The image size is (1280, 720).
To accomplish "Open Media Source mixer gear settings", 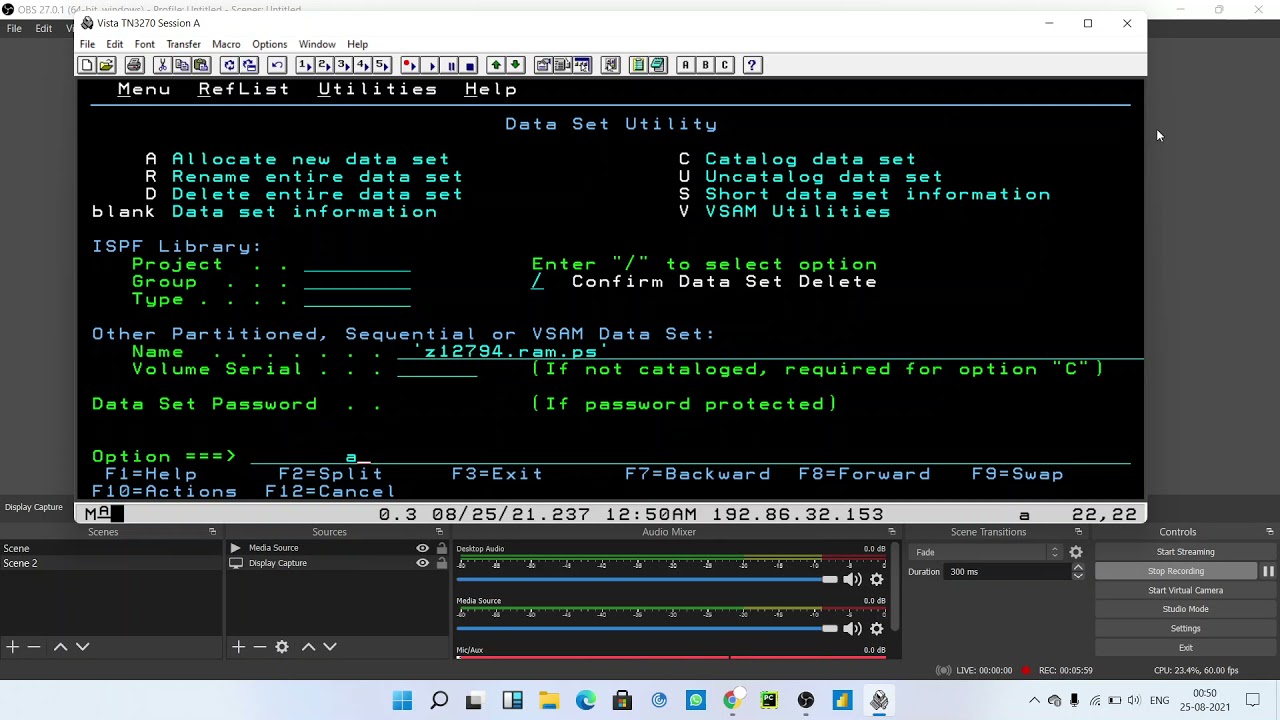I will point(877,629).
